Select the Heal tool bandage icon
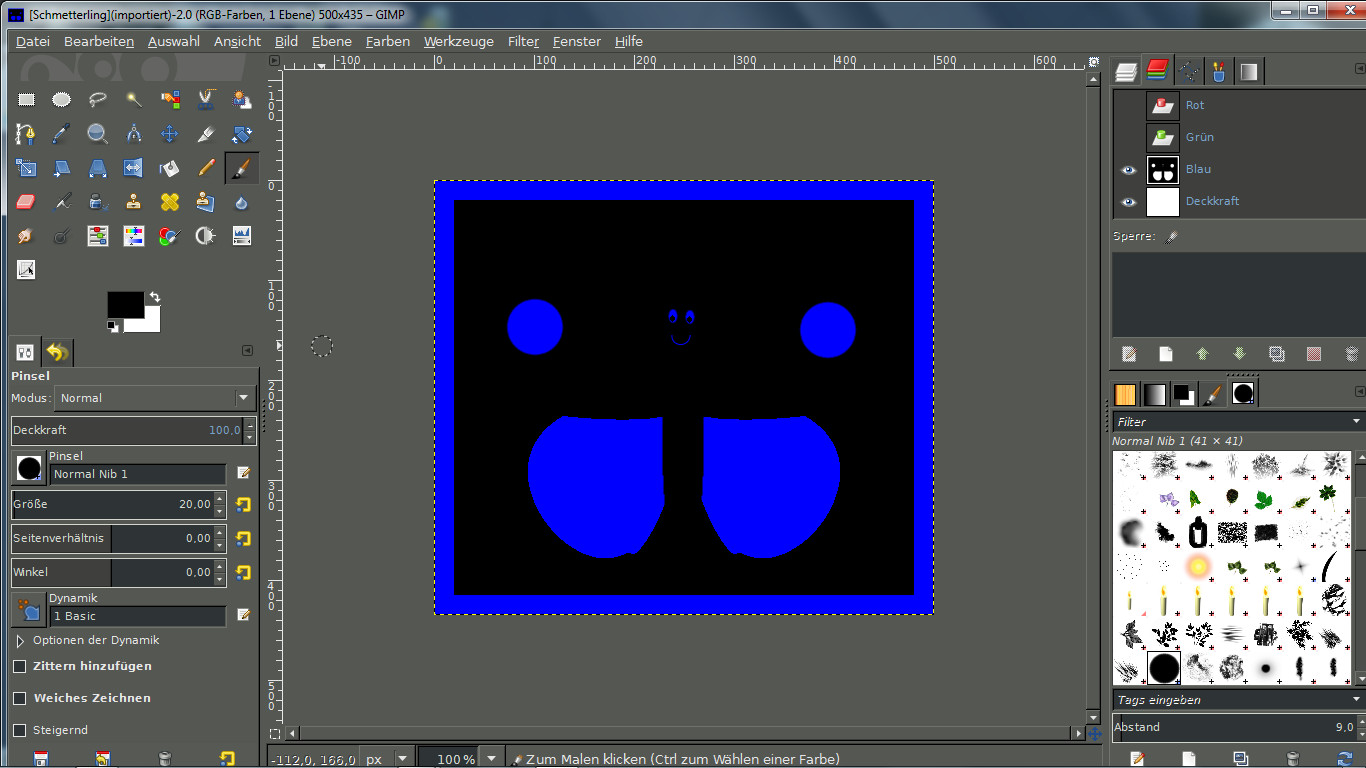 169,202
